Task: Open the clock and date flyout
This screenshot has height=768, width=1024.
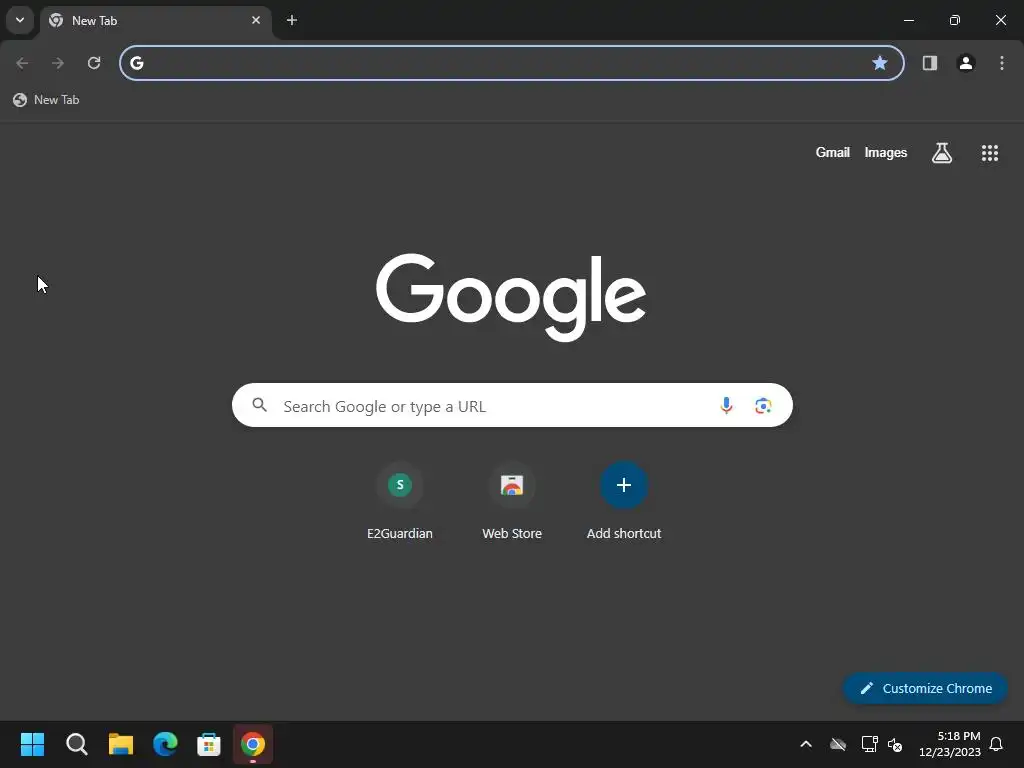Action: tap(950, 744)
